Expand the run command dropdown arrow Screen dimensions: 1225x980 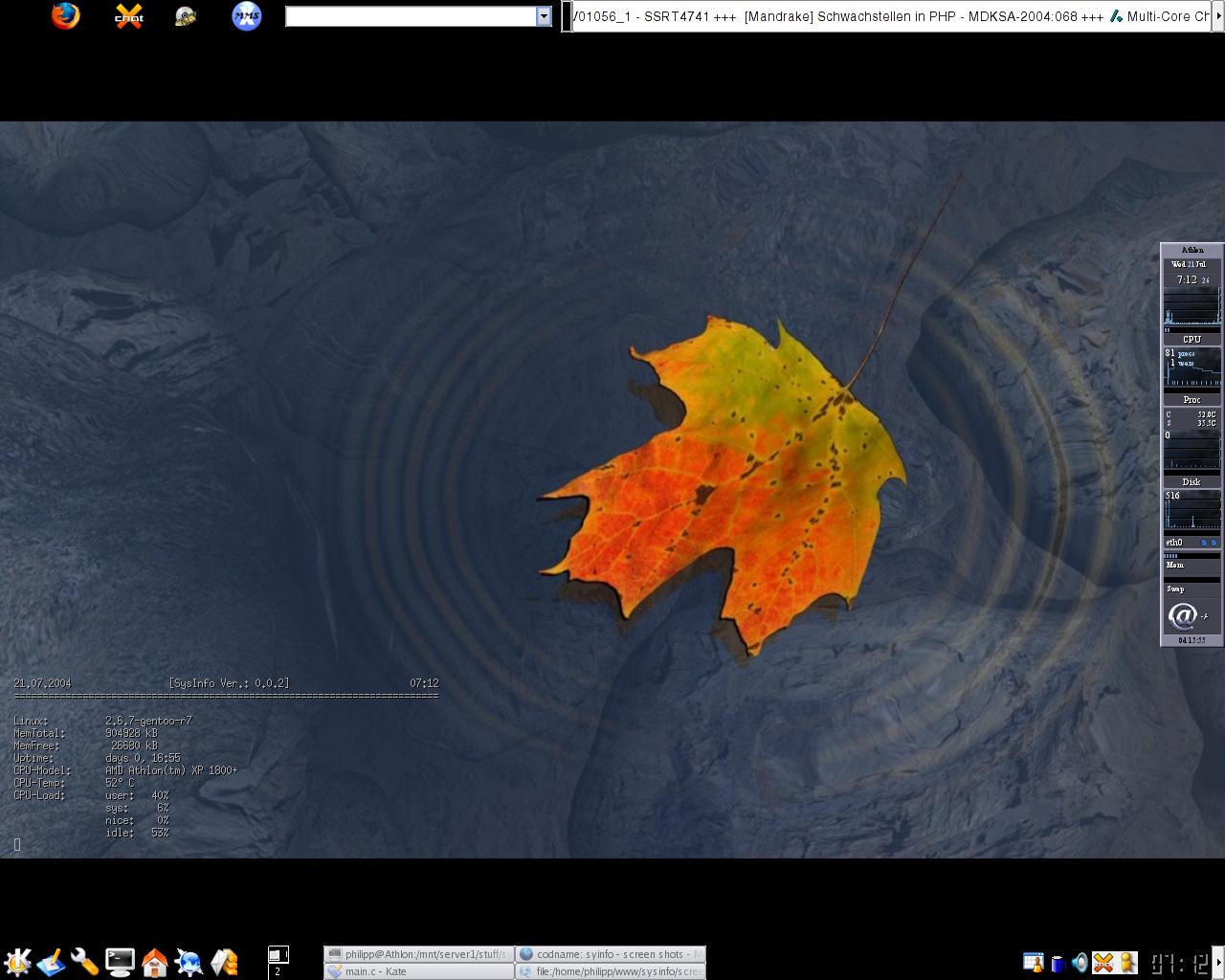pos(544,16)
